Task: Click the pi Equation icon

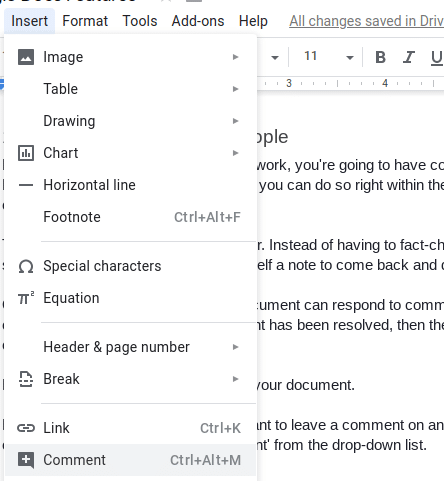Action: [26, 298]
